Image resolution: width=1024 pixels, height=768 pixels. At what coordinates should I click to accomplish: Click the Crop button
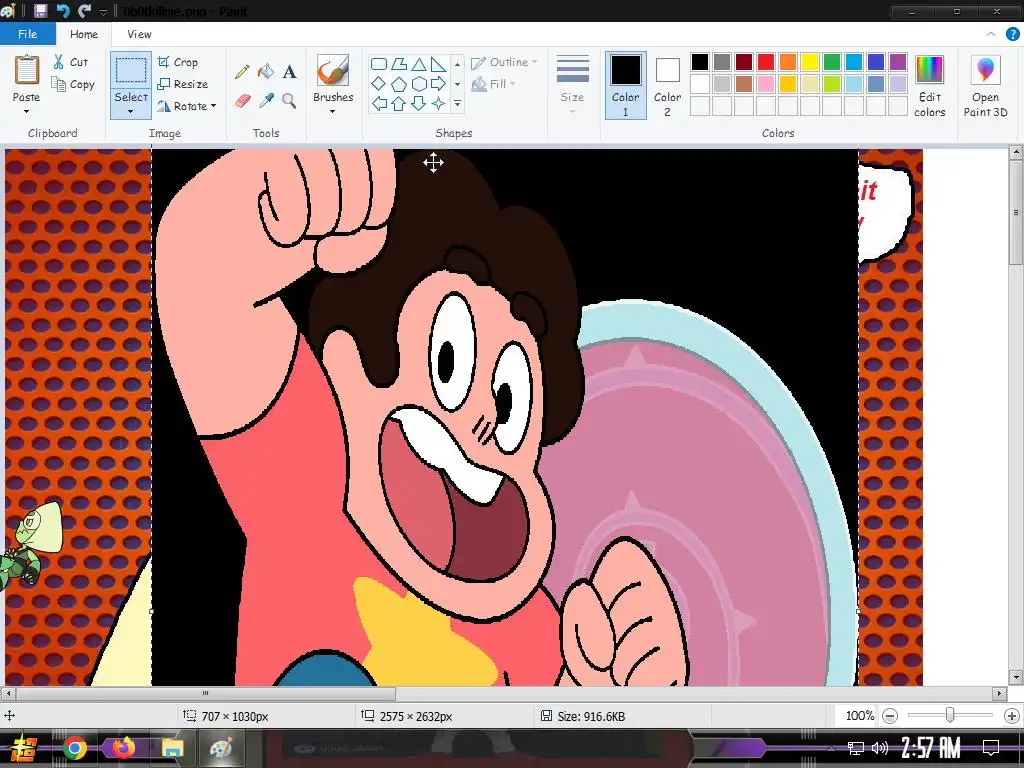178,62
